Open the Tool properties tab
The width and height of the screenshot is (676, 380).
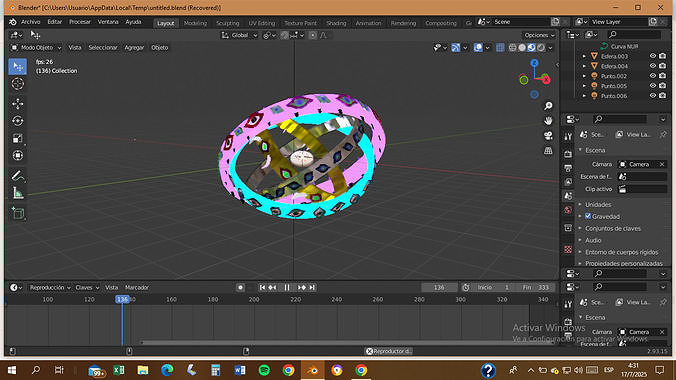tap(568, 137)
